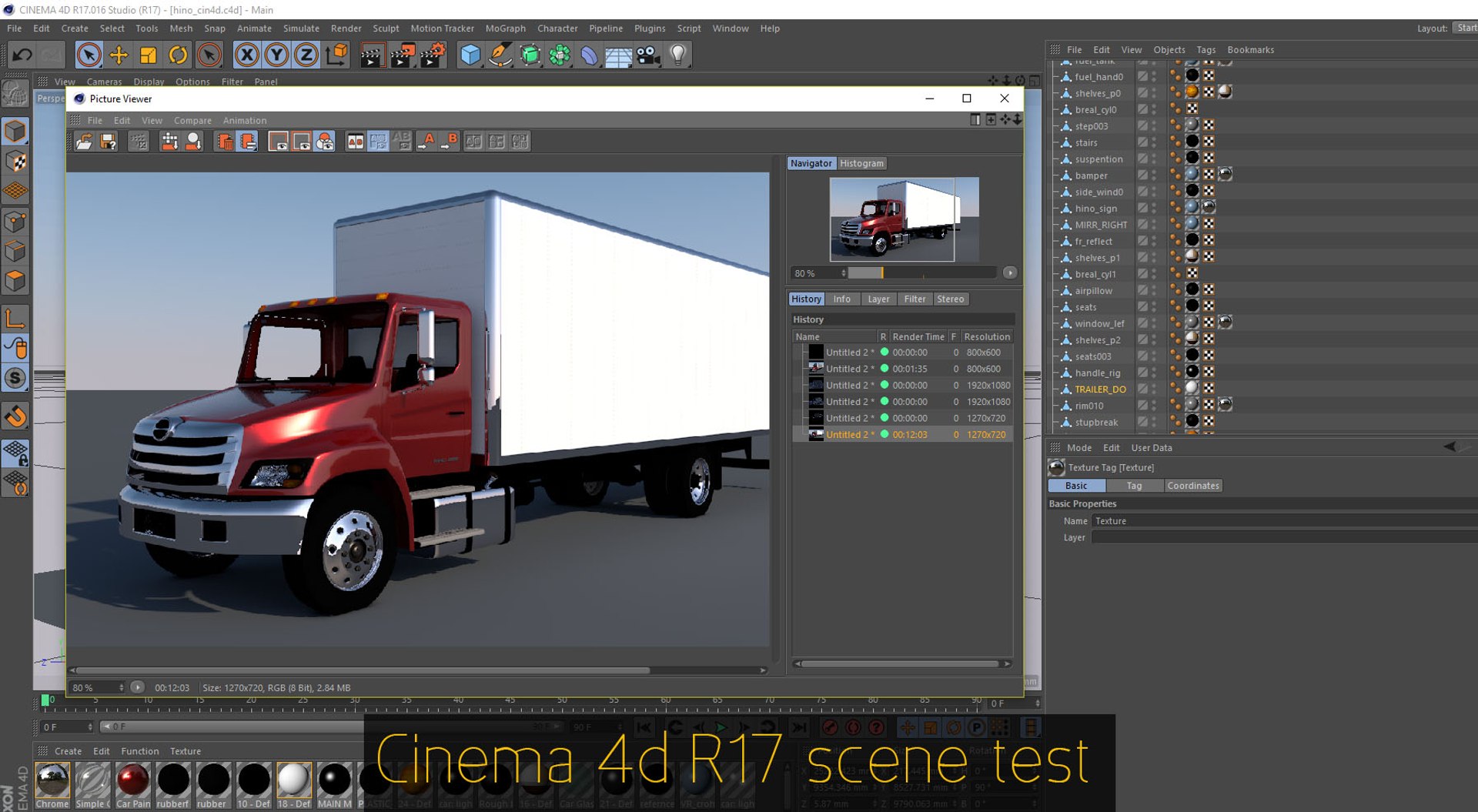Click arrow button next to navigator zoom slider
The image size is (1478, 812).
[x=1010, y=273]
